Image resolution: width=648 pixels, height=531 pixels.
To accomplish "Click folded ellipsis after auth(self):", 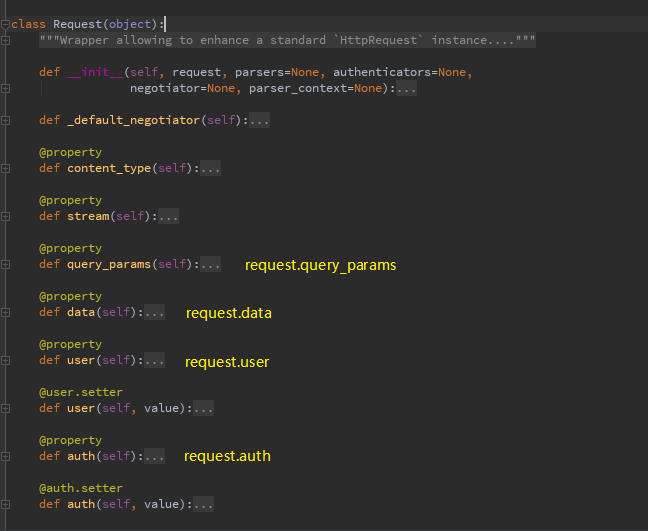I will pos(155,456).
